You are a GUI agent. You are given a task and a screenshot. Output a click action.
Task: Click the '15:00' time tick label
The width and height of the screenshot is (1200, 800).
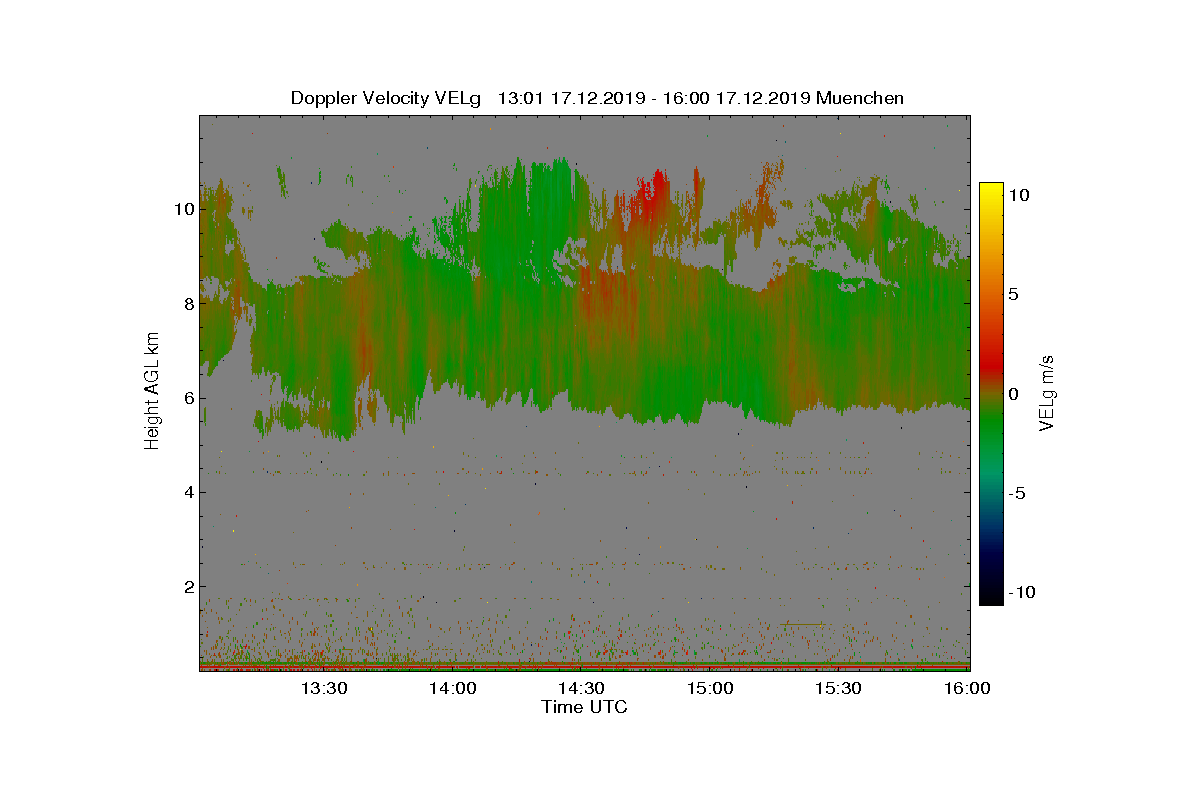(x=710, y=688)
